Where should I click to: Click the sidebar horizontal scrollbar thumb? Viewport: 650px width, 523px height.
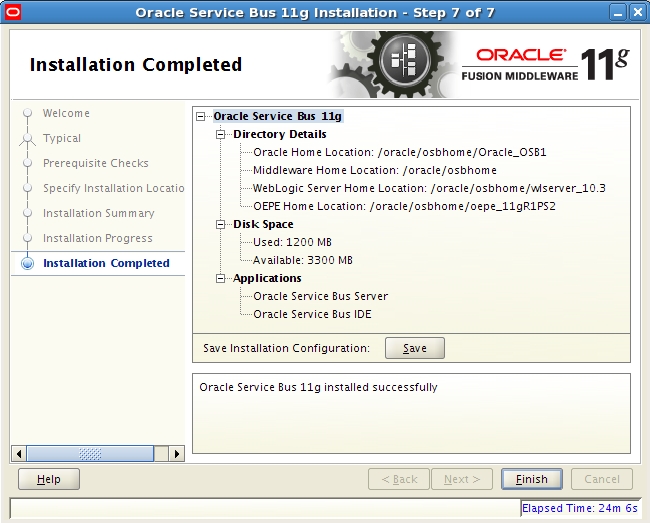tap(90, 454)
